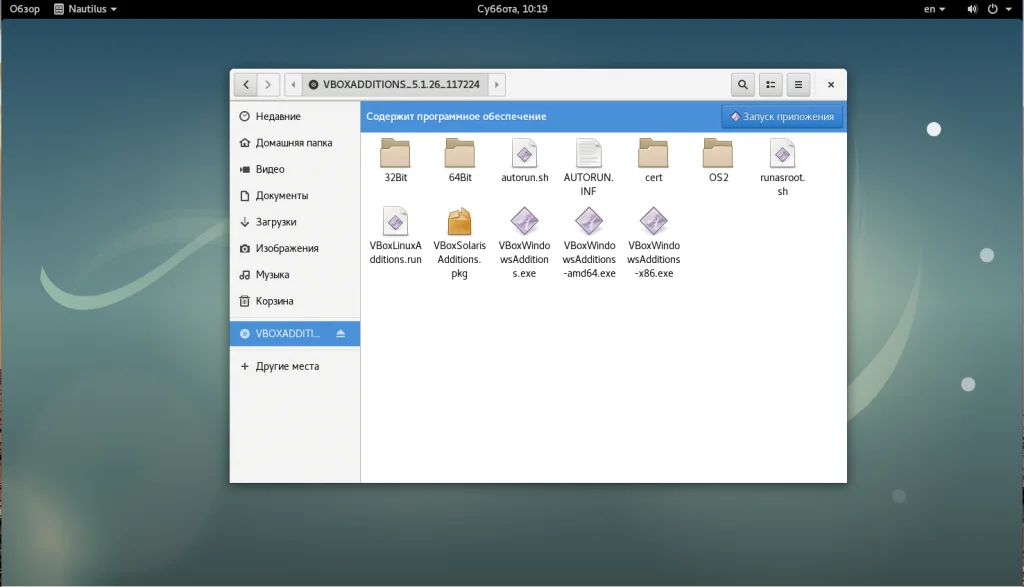This screenshot has width=1024, height=587.
Task: Navigate back with the left arrow
Action: click(x=246, y=85)
